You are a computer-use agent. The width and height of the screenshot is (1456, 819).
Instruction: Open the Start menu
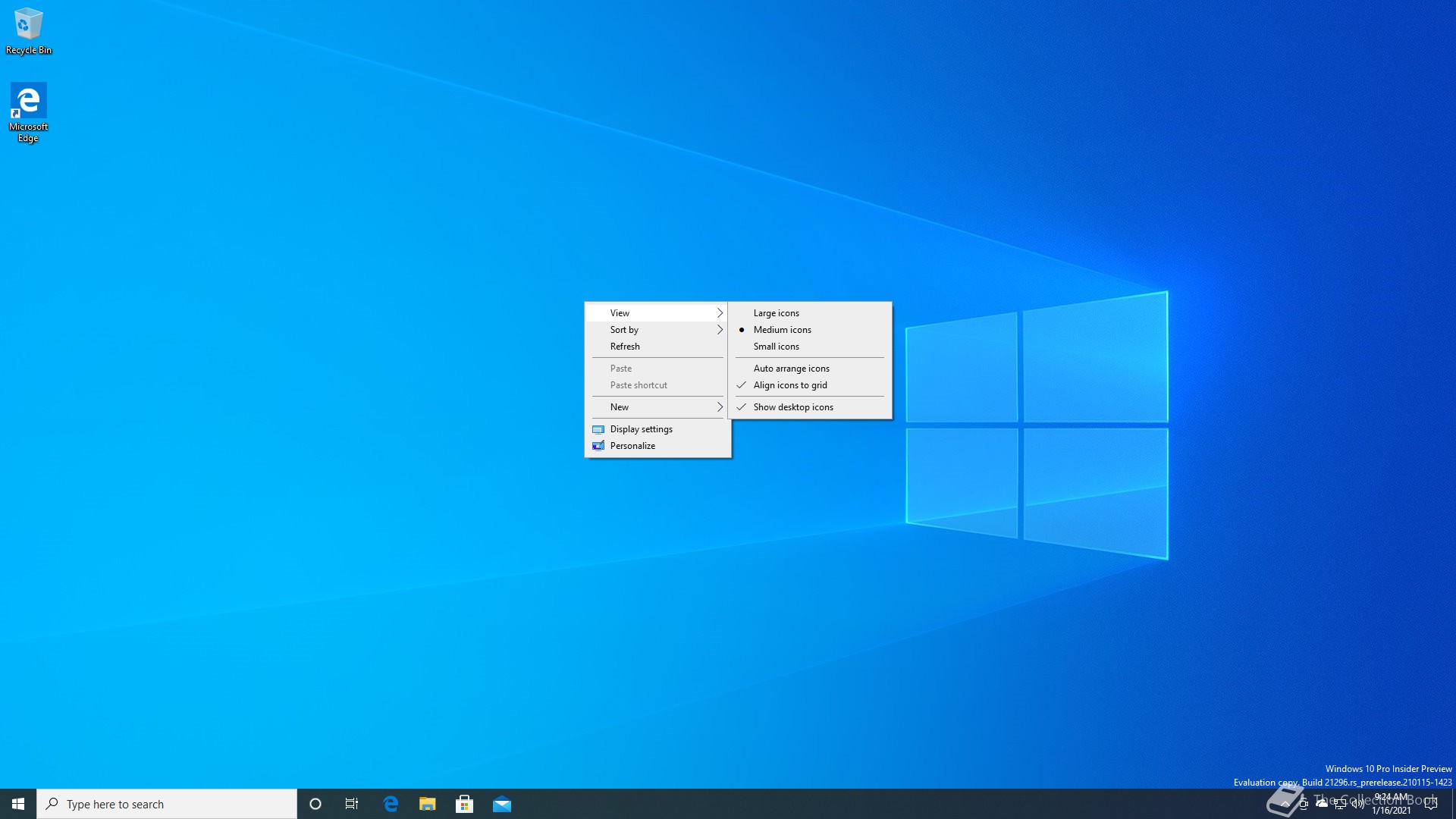coord(18,804)
